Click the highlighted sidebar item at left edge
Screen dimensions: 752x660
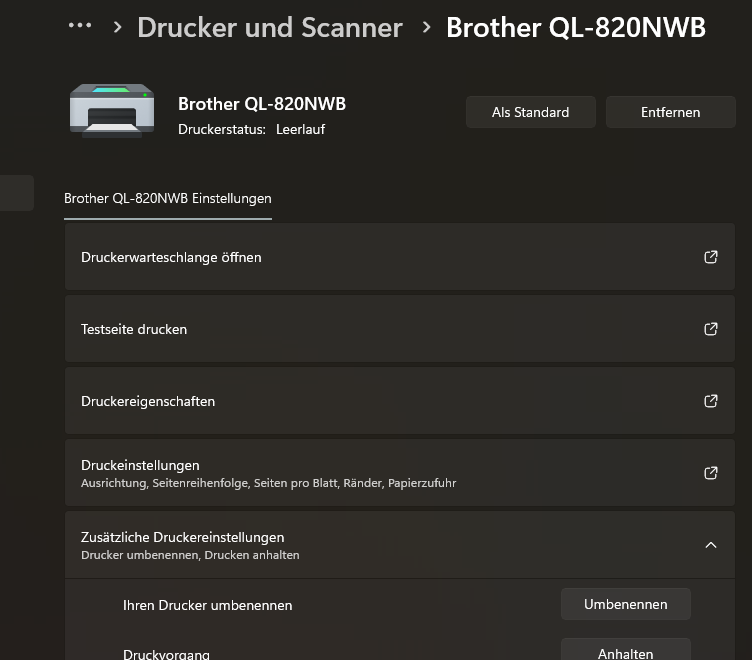[x=16, y=193]
